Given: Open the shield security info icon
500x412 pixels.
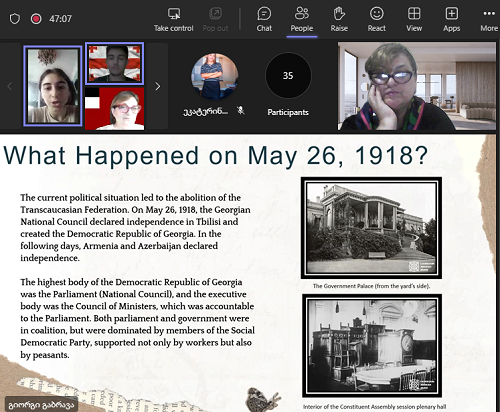Looking at the screenshot, I should click(x=15, y=19).
